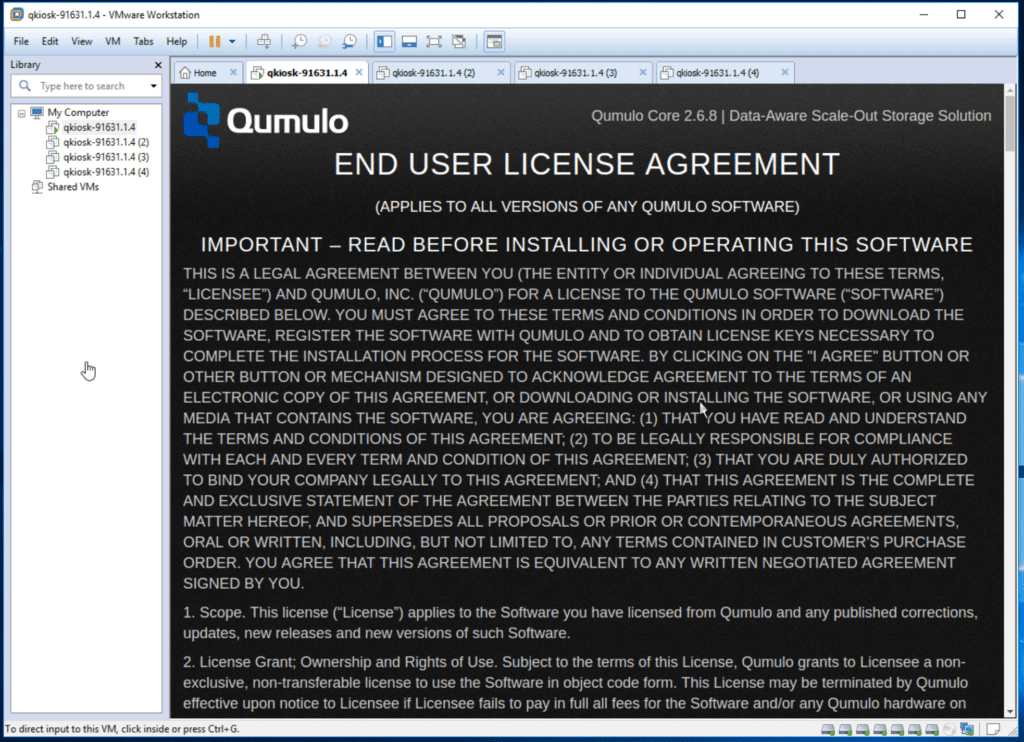
Task: Toggle the thumbnail bar view
Action: click(x=409, y=42)
